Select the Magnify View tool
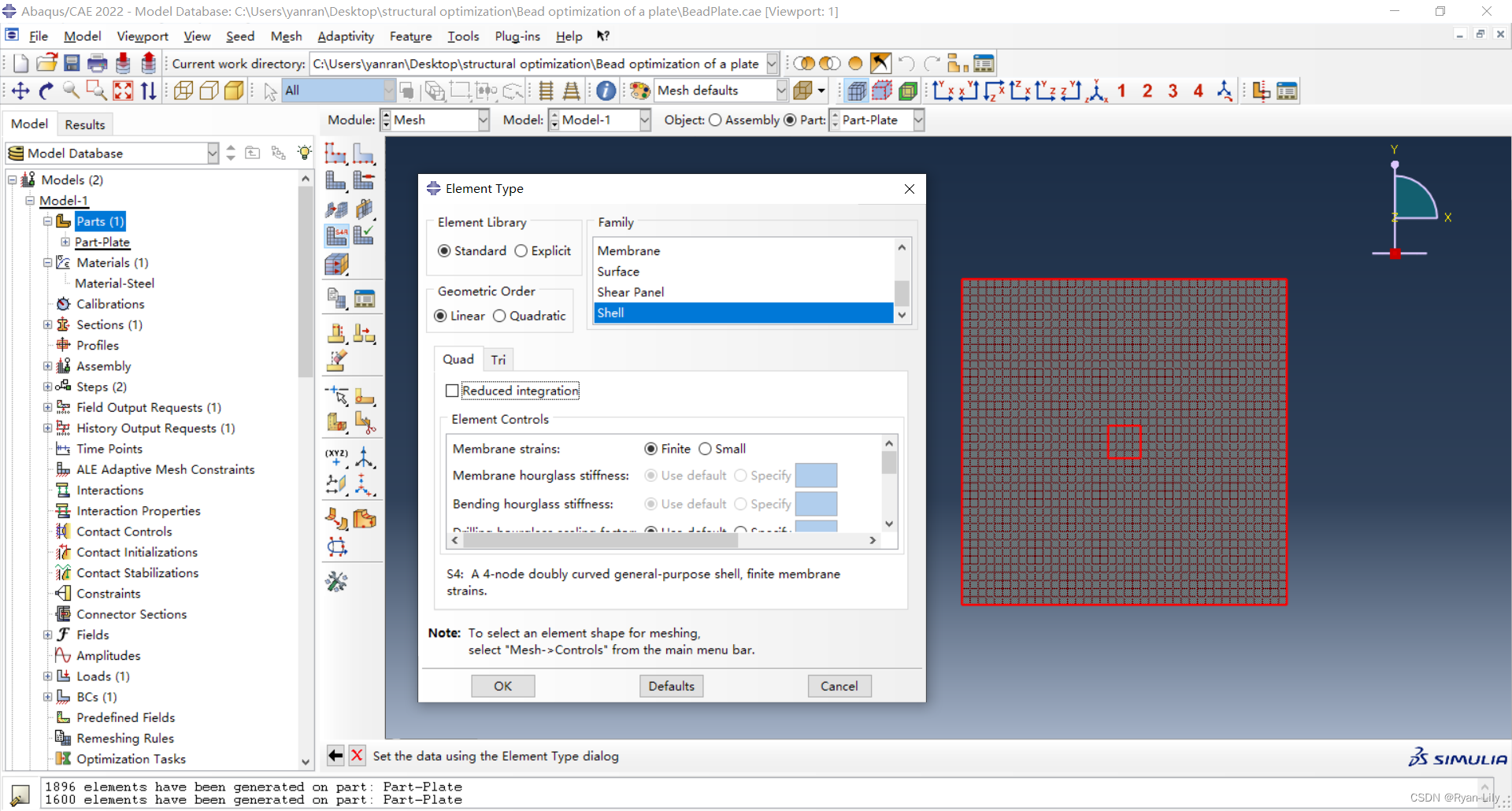 click(72, 91)
